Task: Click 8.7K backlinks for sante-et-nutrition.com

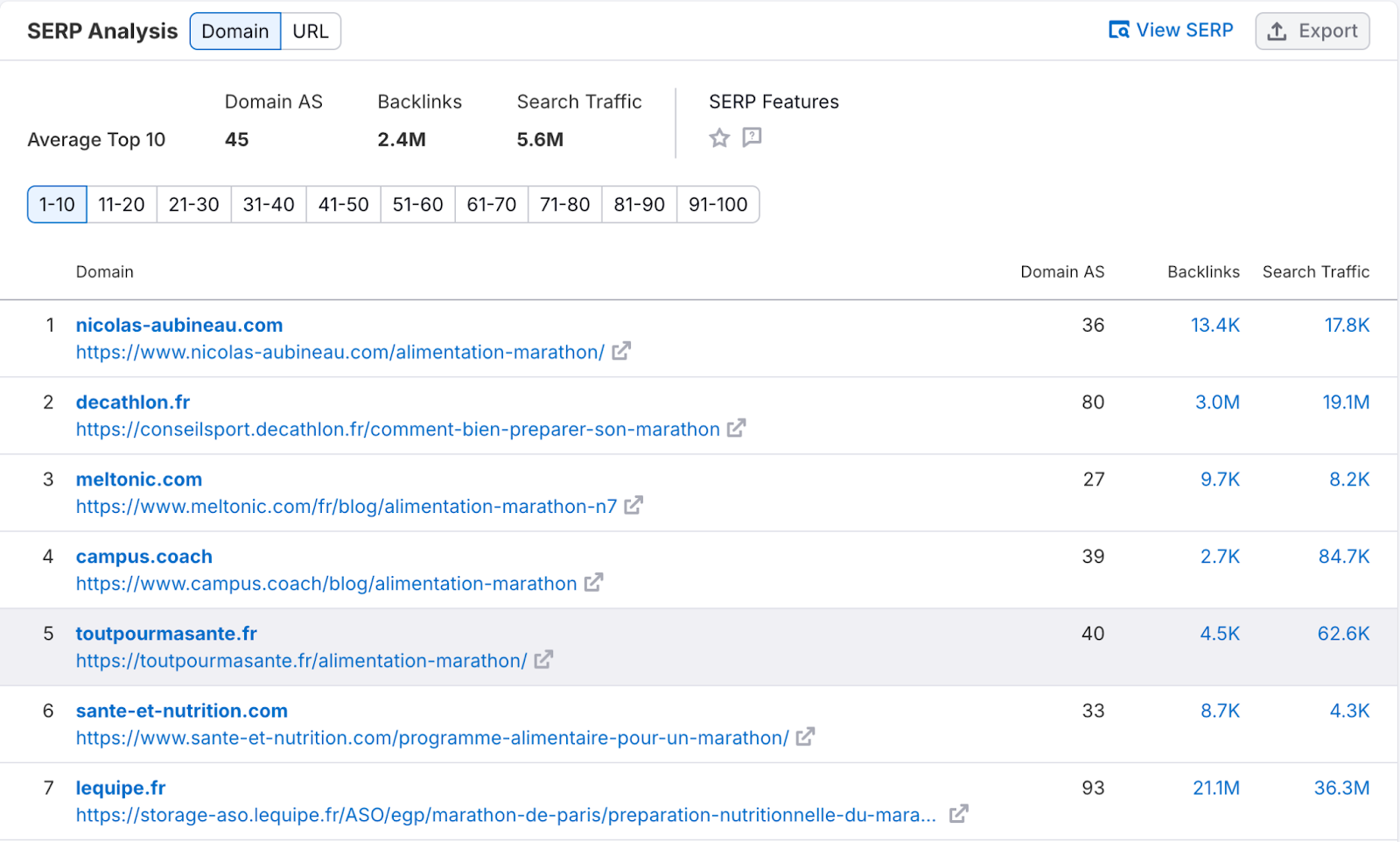Action: (1221, 711)
